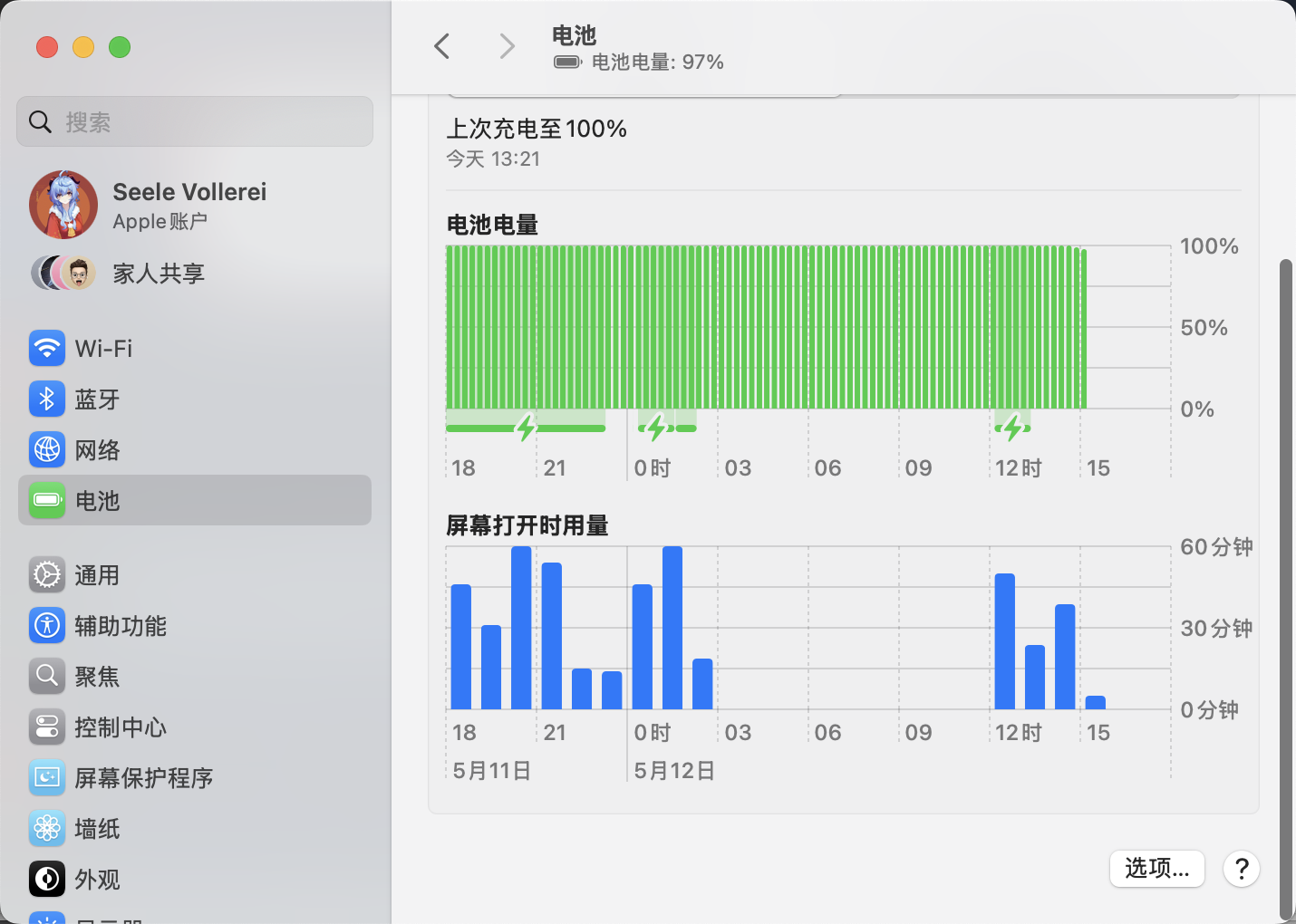1296x924 pixels.
Task: Open 墙纸 wallpaper settings icon
Action: click(47, 828)
